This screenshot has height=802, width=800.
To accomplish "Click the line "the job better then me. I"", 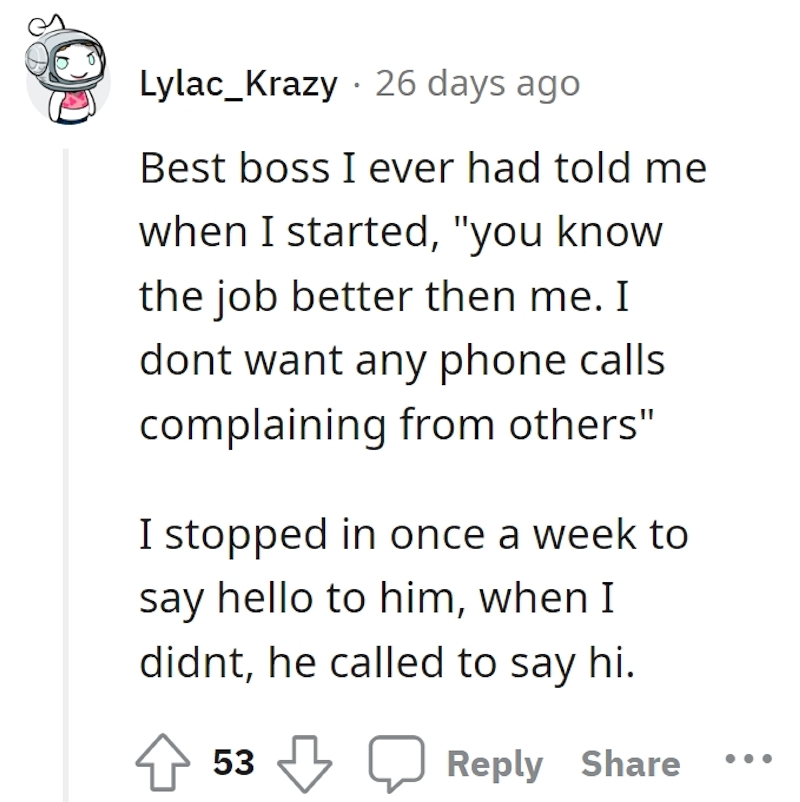I will pos(384,297).
